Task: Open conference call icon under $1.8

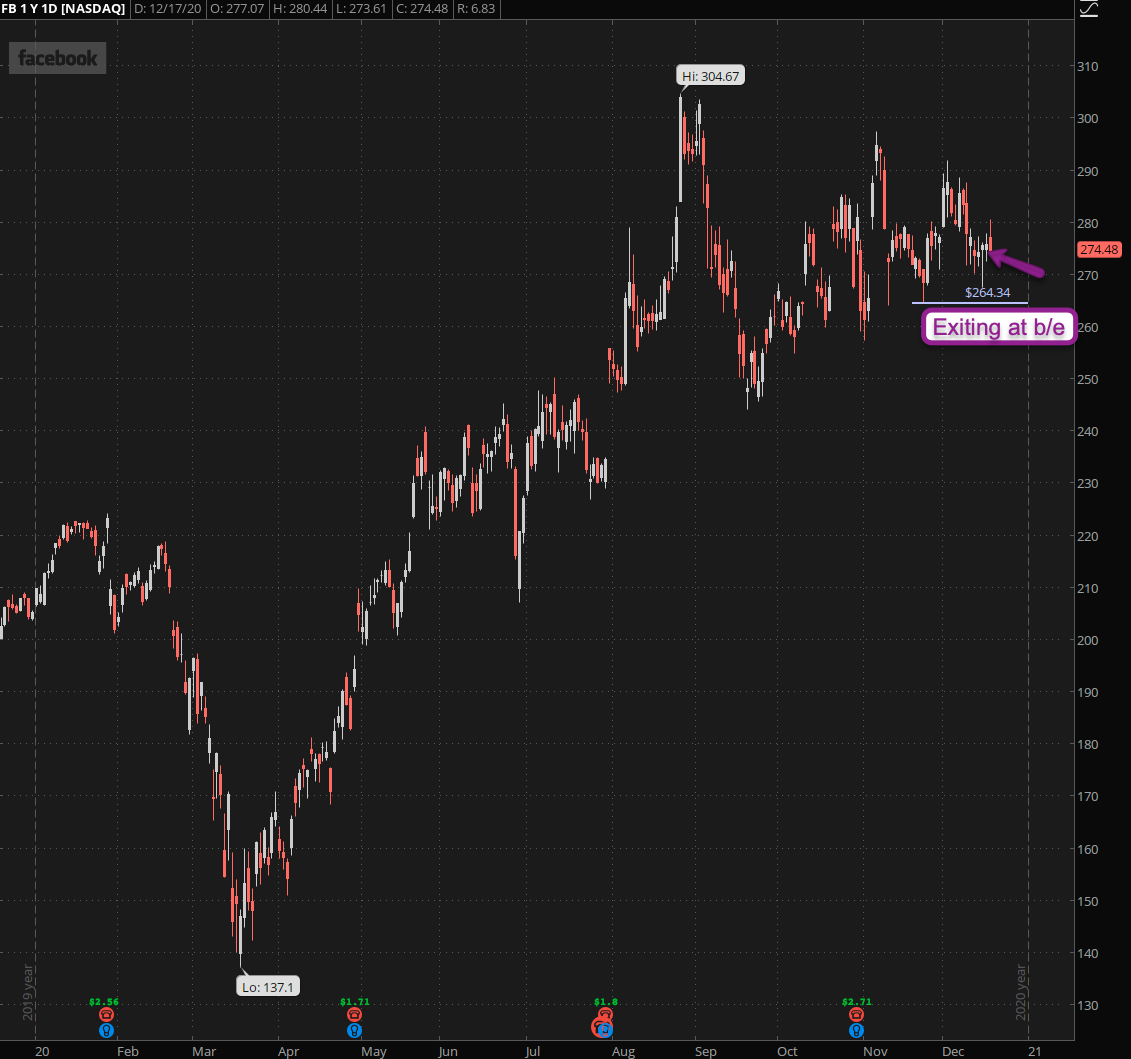Action: (x=605, y=1014)
